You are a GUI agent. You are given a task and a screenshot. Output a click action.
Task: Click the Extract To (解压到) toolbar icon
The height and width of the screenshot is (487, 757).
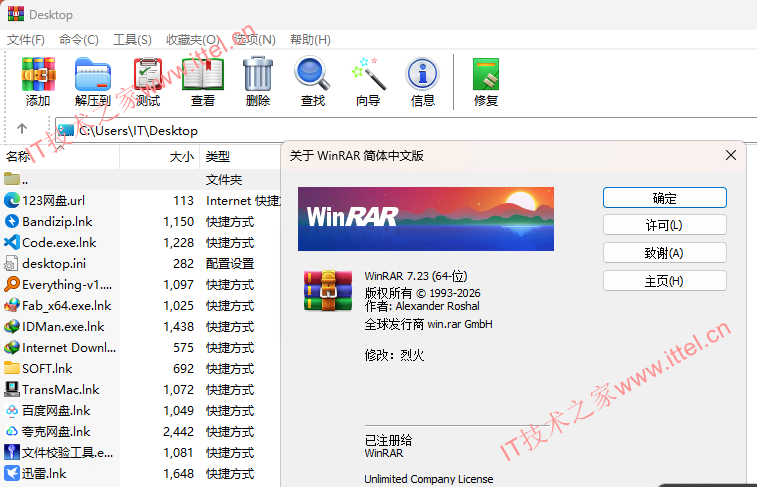point(93,74)
